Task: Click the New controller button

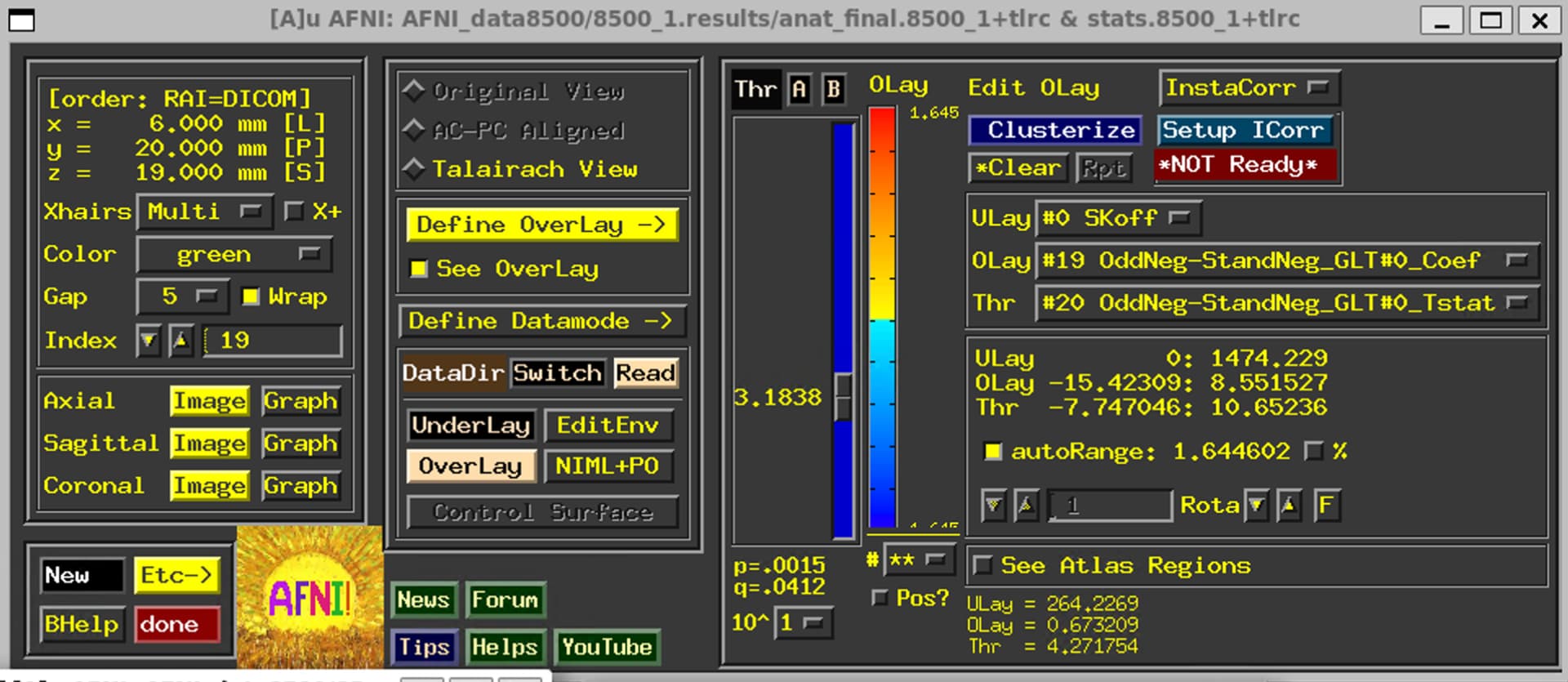Action: pyautogui.click(x=82, y=575)
